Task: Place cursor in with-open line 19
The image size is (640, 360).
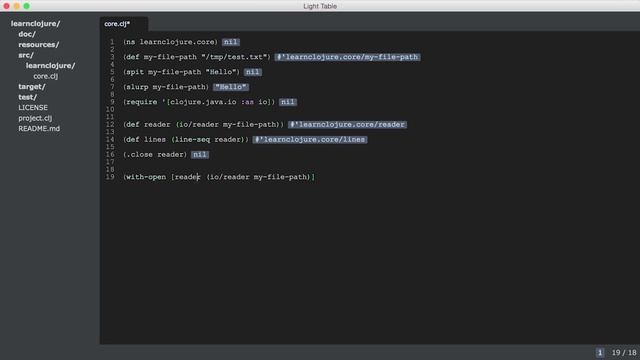Action: 219,177
